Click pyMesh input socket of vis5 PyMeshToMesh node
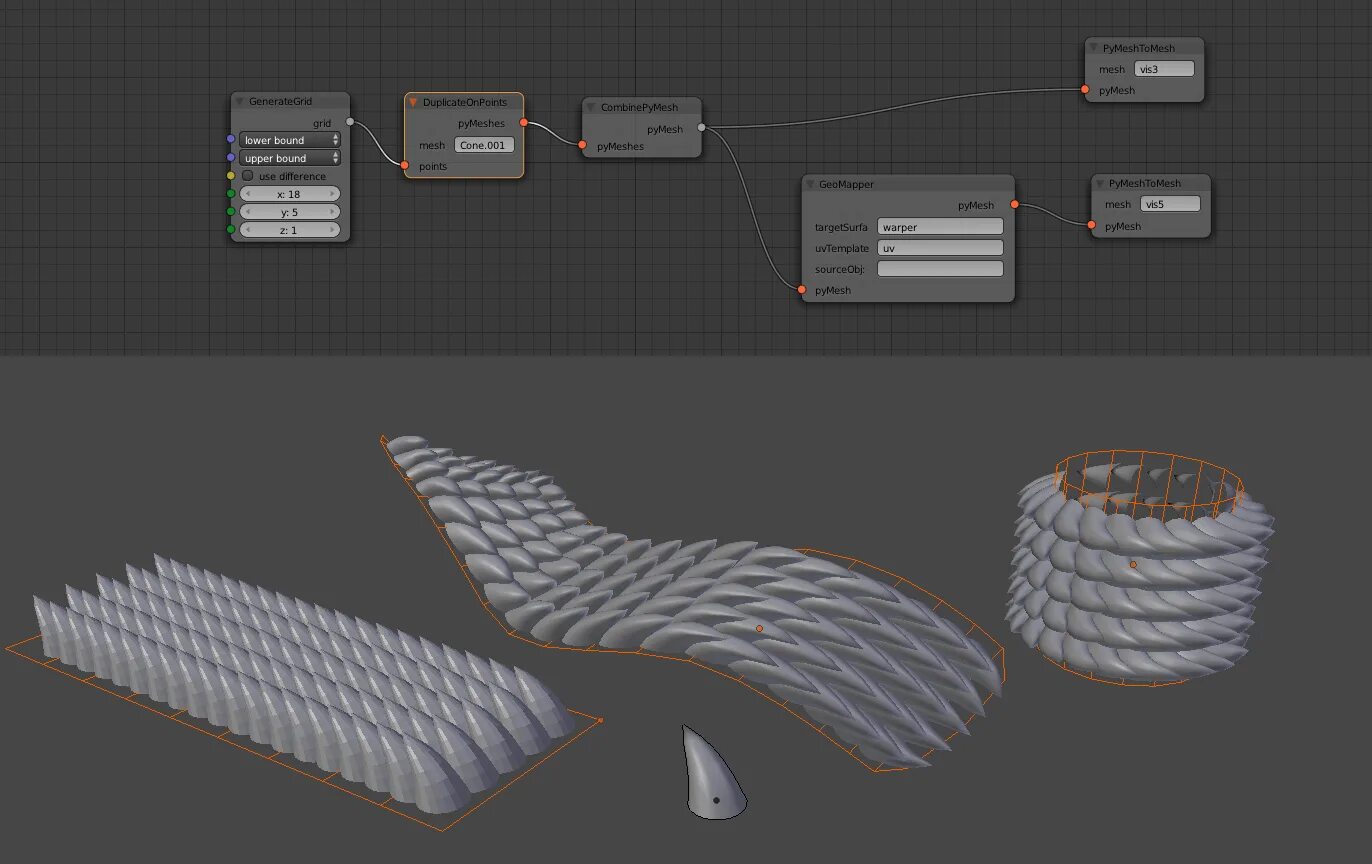The image size is (1372, 864). (x=1092, y=226)
